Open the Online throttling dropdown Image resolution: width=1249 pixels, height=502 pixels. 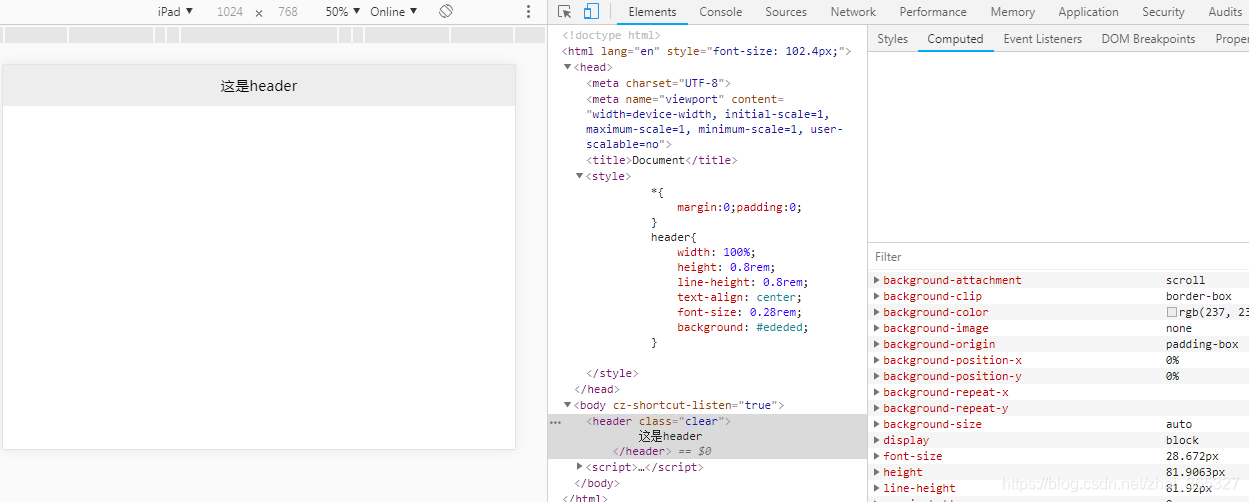[393, 12]
